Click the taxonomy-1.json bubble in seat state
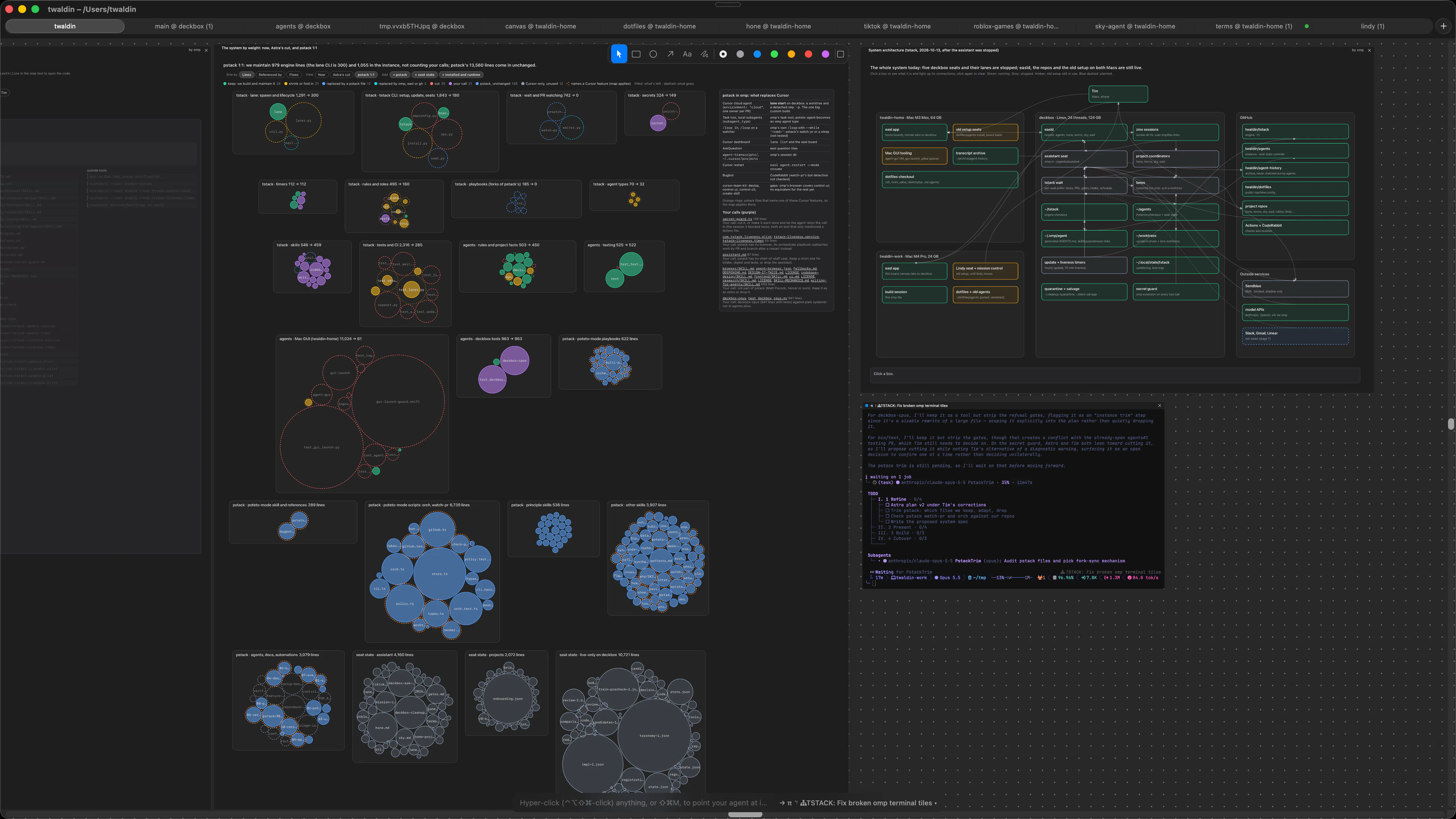The height and width of the screenshot is (819, 1456). click(x=654, y=735)
